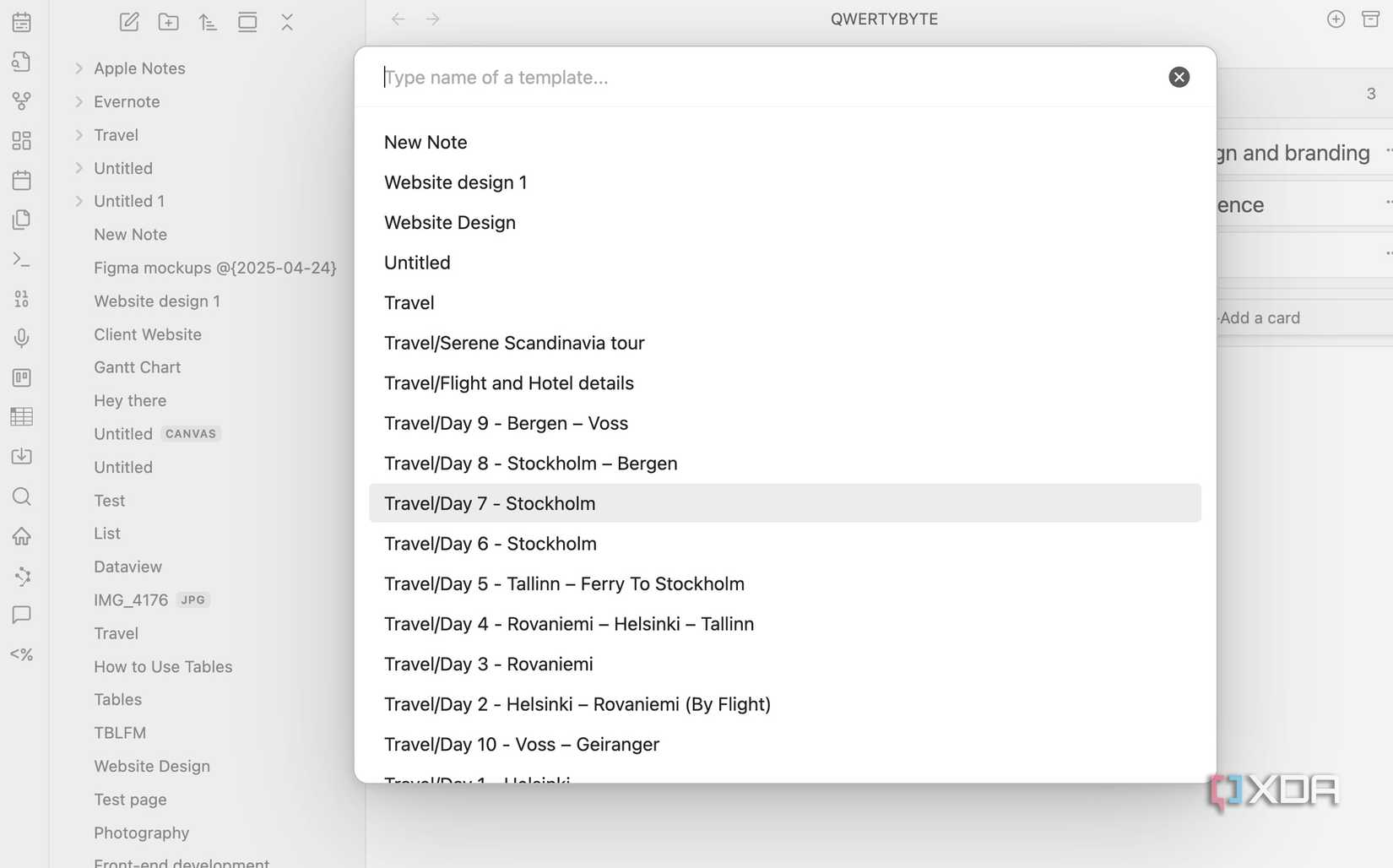Viewport: 1393px width, 868px height.
Task: Open the sort order icon
Action: click(208, 22)
